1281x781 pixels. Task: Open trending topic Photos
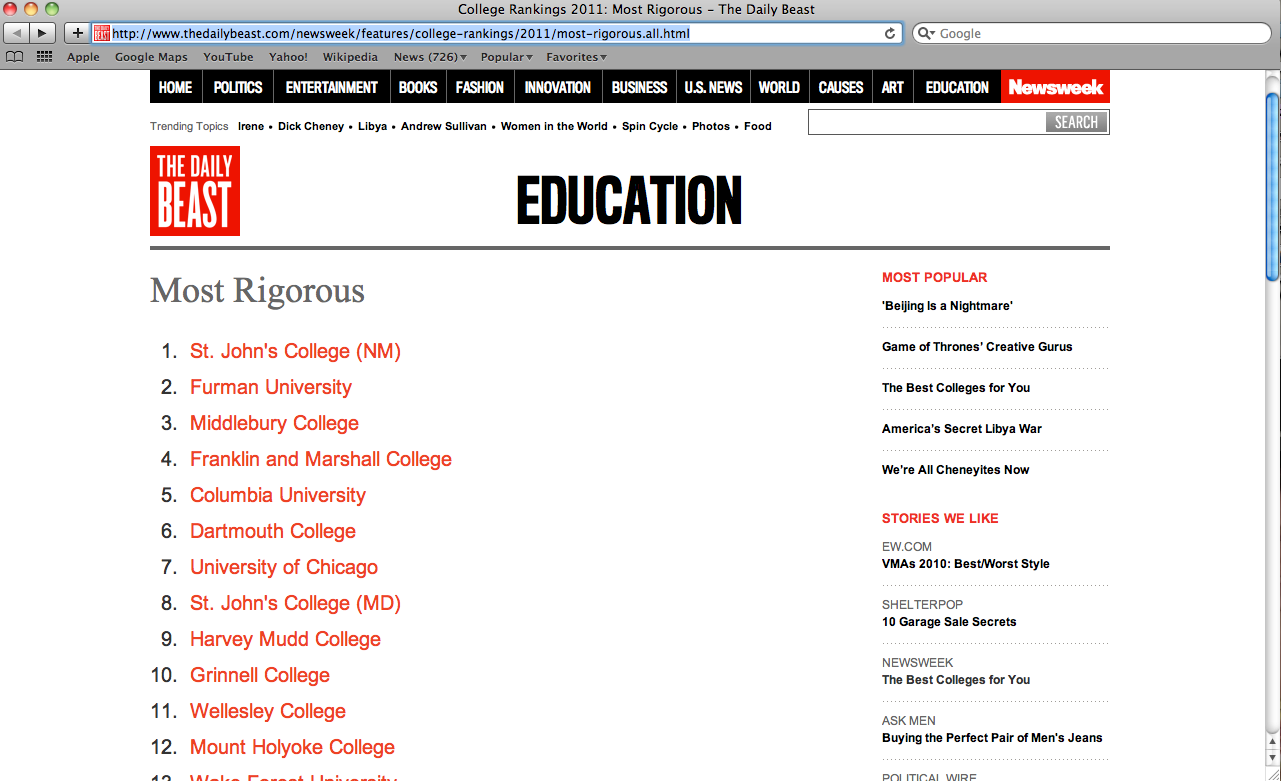tap(711, 126)
